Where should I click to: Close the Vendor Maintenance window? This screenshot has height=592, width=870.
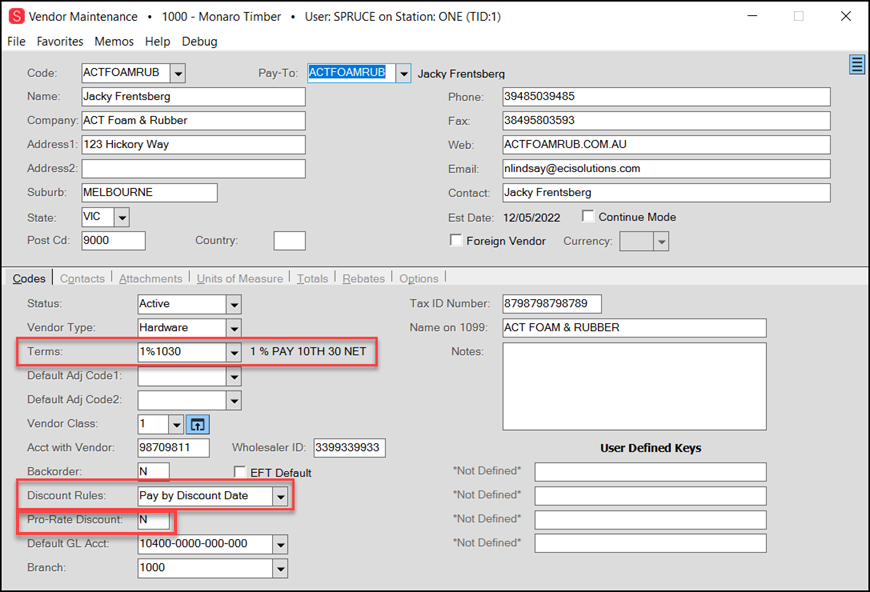tap(846, 16)
